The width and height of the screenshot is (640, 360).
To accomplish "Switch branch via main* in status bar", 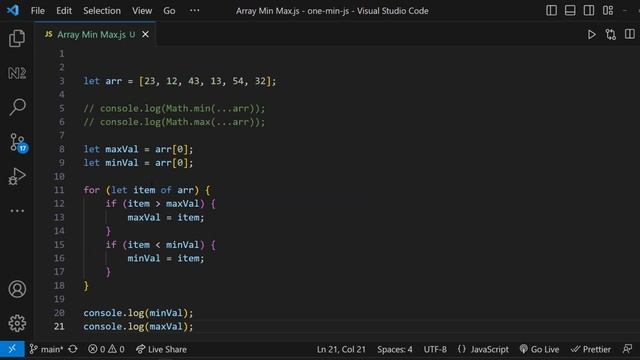I will [x=47, y=349].
